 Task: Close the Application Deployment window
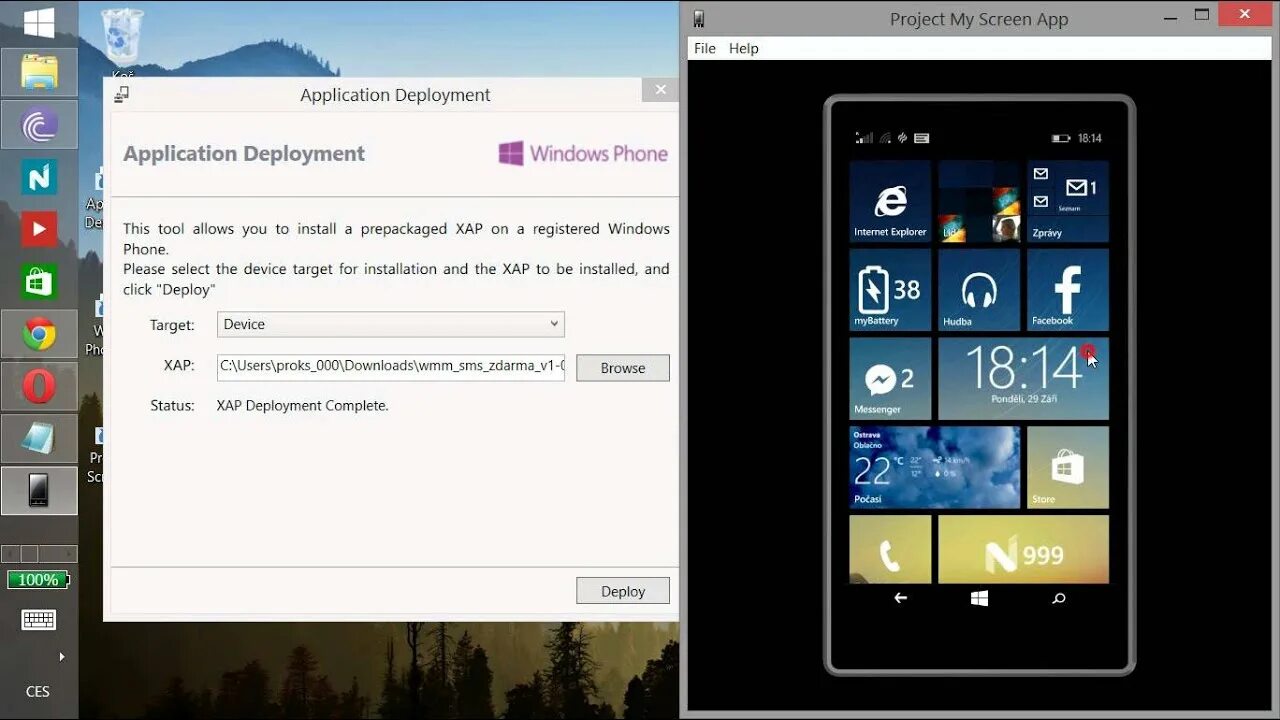tap(660, 90)
